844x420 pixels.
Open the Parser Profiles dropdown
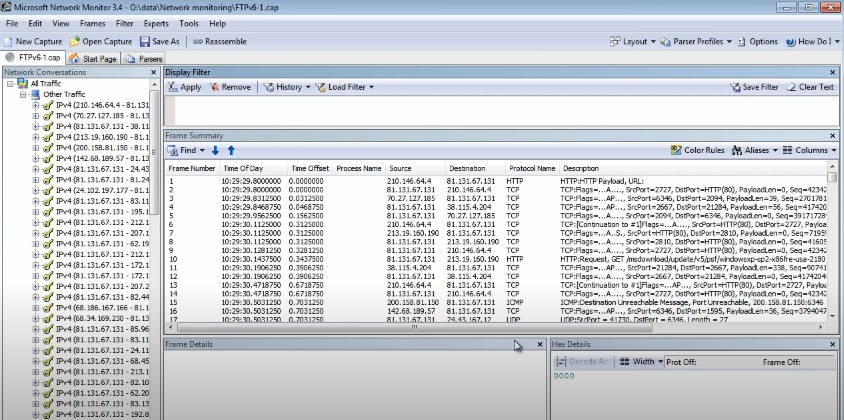pos(697,41)
